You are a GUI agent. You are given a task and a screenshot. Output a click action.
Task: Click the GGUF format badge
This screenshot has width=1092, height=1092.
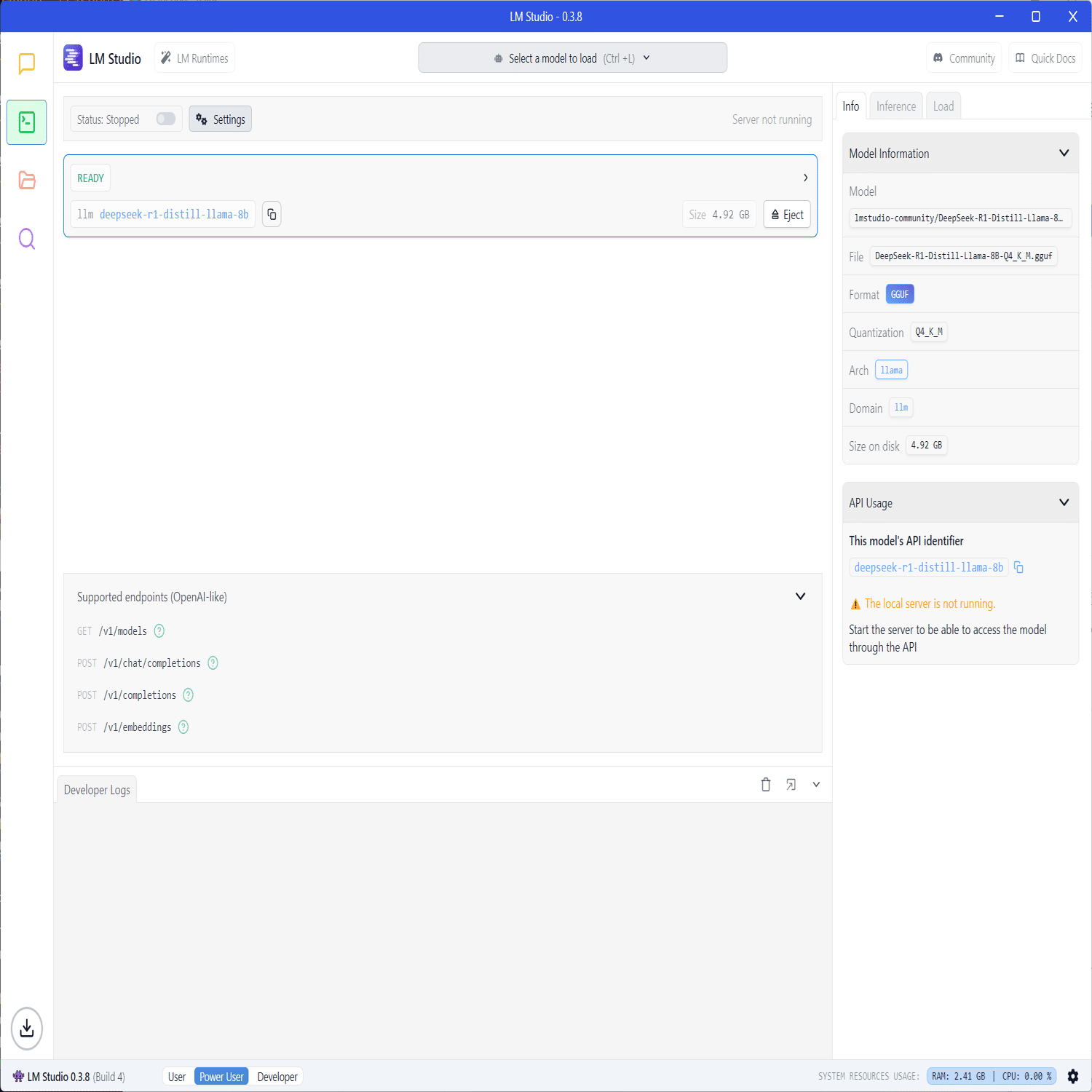(x=900, y=294)
